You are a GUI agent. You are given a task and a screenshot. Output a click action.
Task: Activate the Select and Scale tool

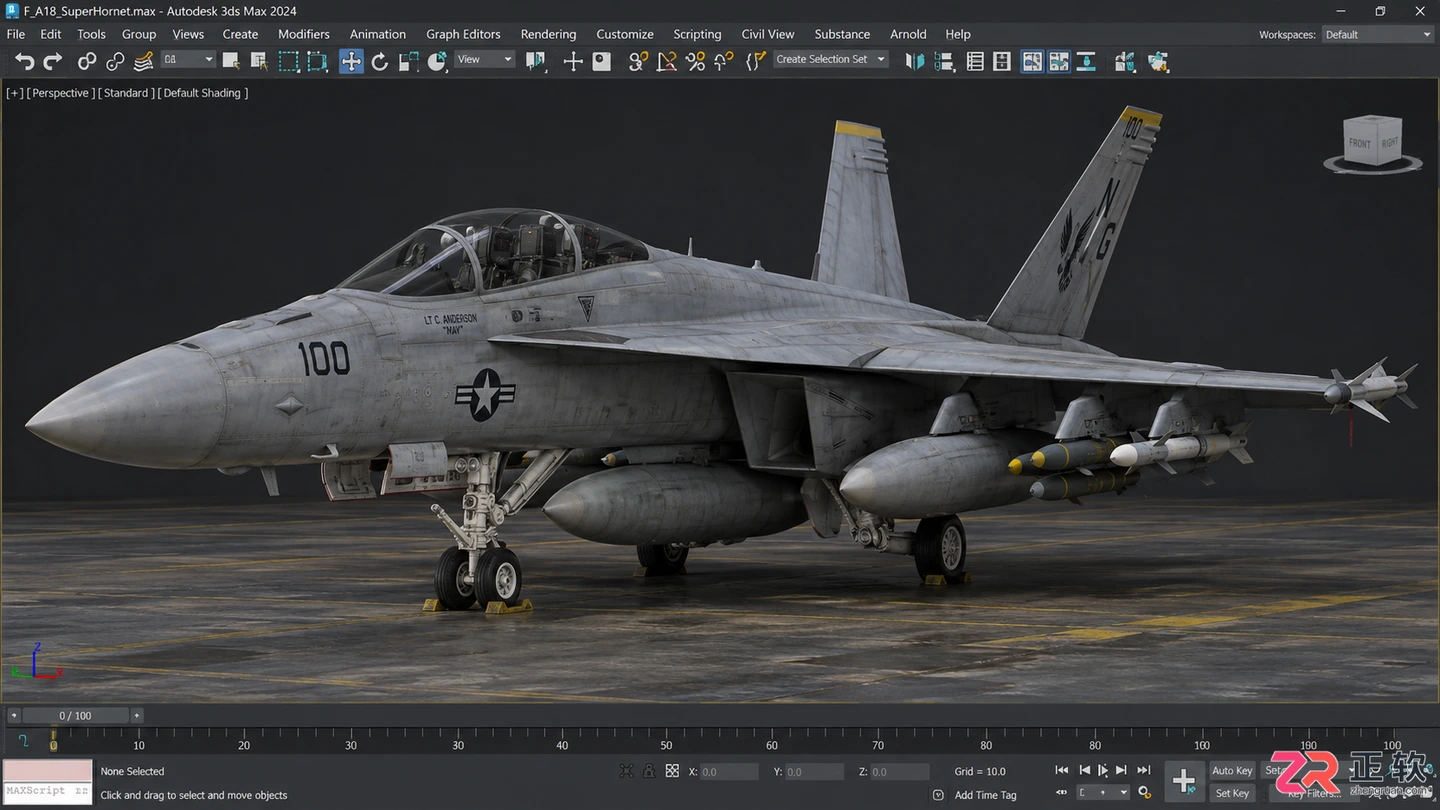(408, 61)
